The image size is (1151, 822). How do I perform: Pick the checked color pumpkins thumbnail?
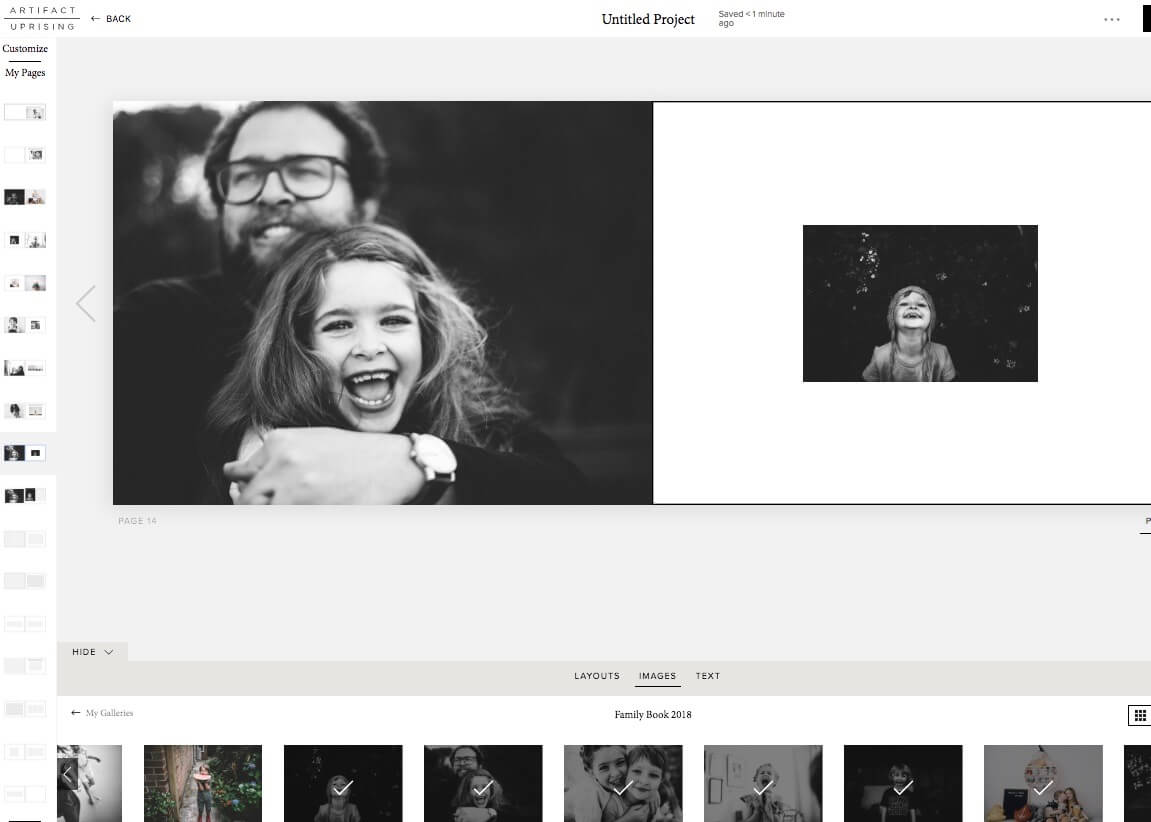[x=1043, y=783]
